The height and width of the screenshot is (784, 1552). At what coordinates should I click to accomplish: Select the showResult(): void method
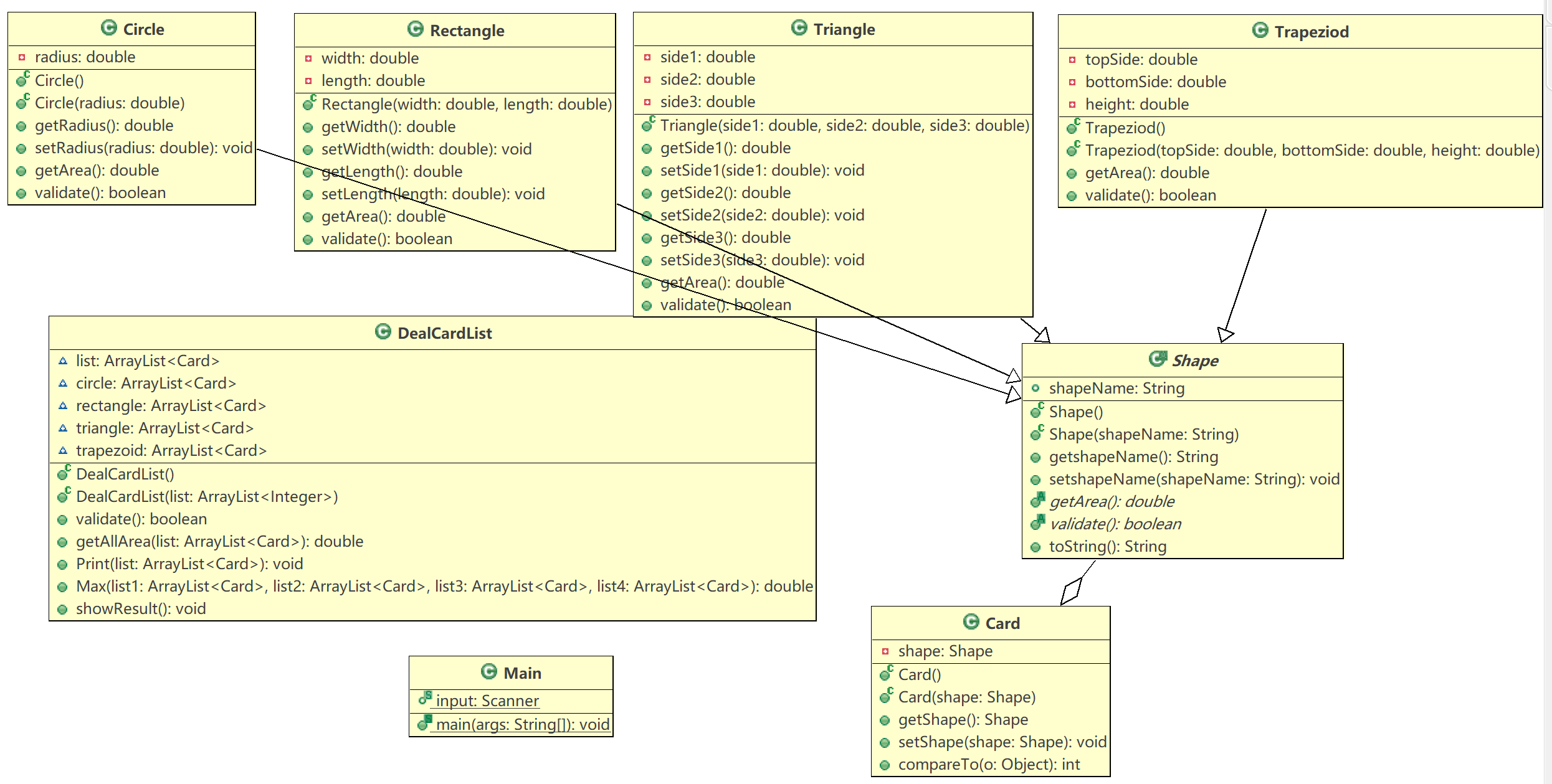141,609
